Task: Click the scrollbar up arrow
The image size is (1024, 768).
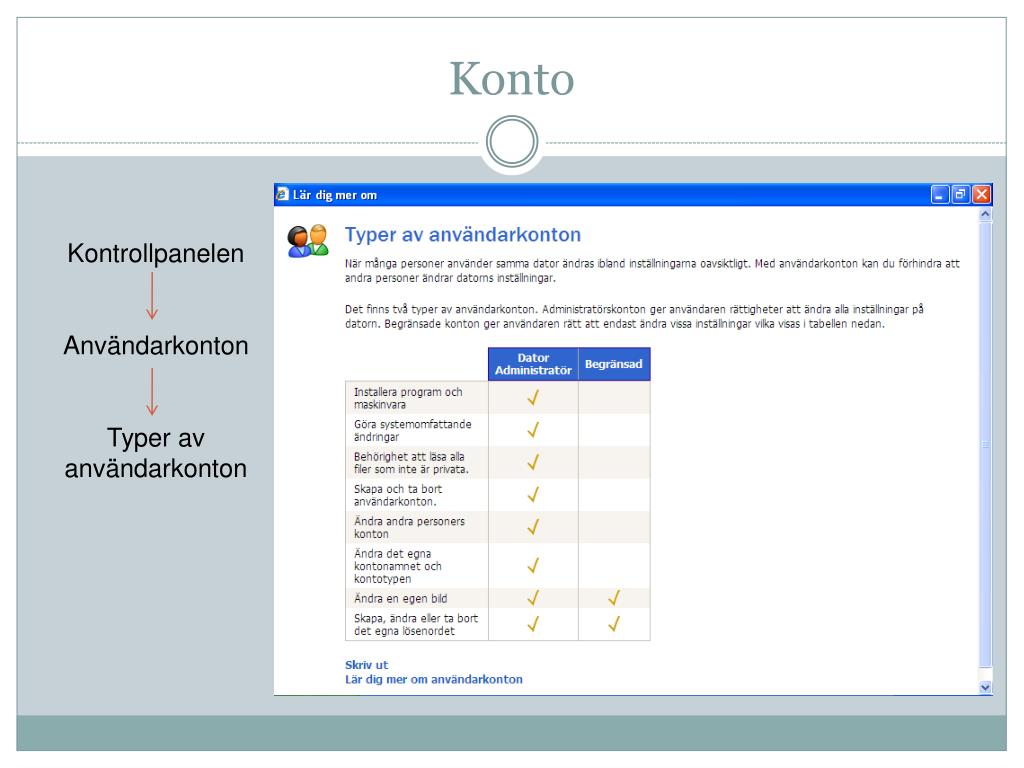Action: 985,214
